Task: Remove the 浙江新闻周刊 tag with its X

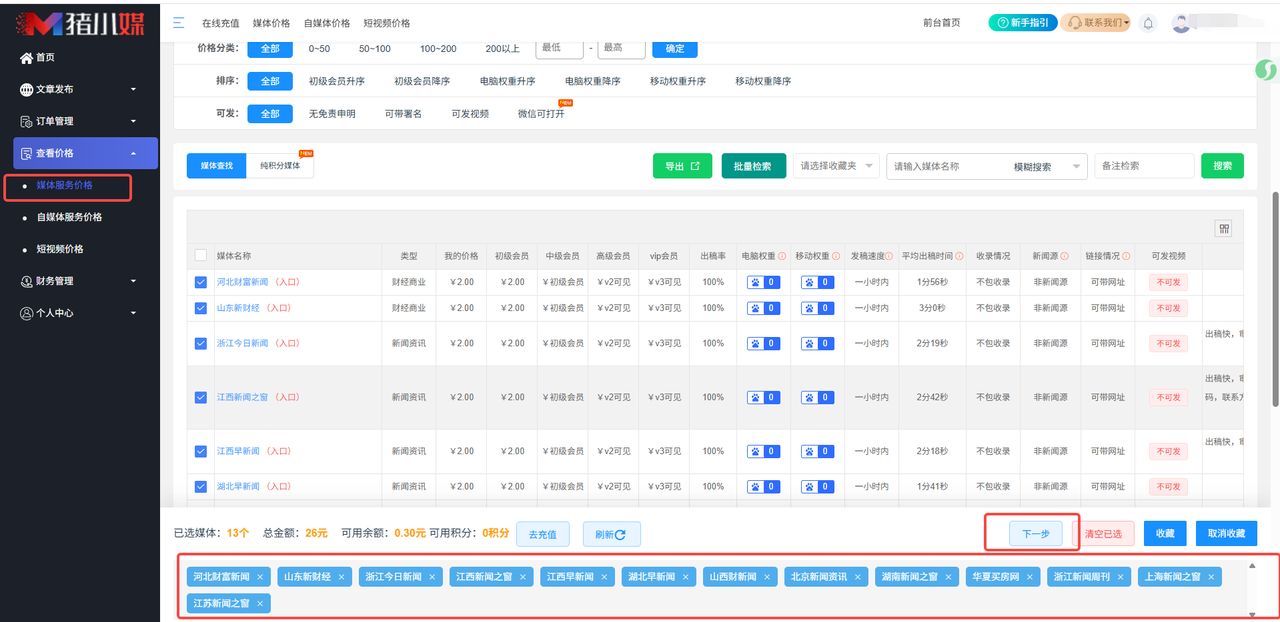Action: point(1120,577)
